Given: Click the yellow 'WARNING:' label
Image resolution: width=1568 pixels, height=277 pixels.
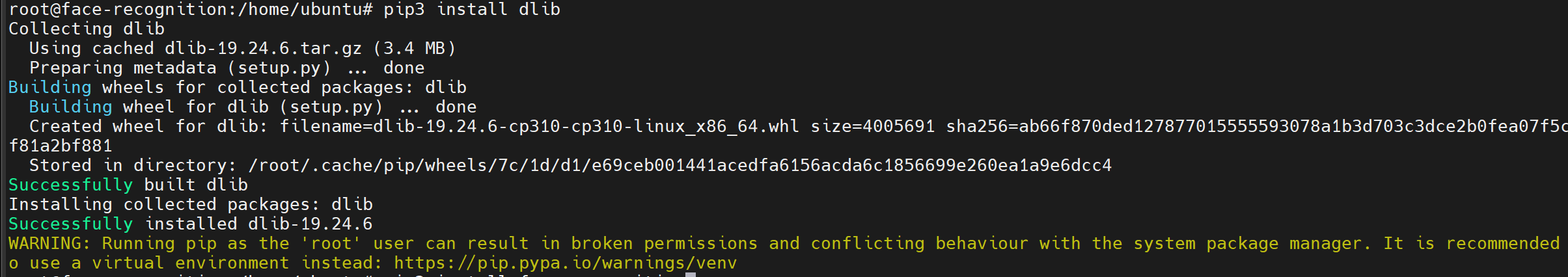Looking at the screenshot, I should point(49,244).
